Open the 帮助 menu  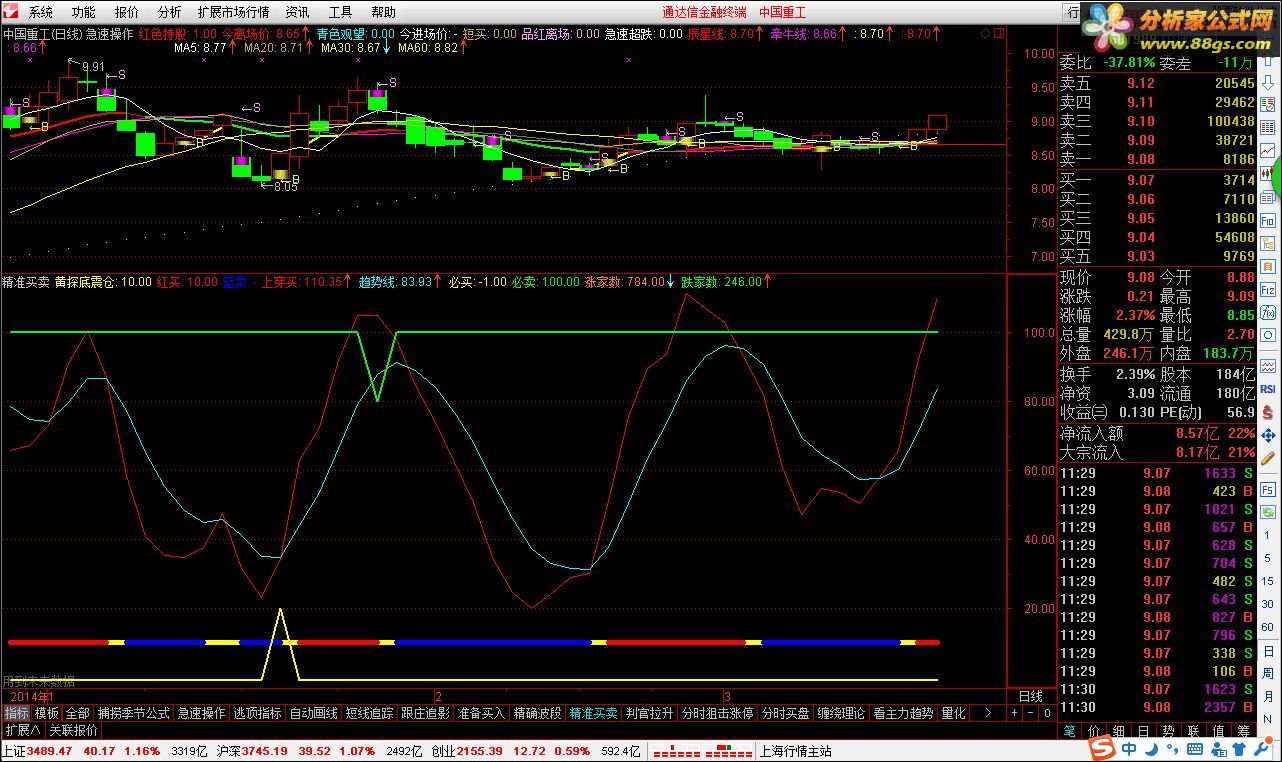(x=383, y=12)
